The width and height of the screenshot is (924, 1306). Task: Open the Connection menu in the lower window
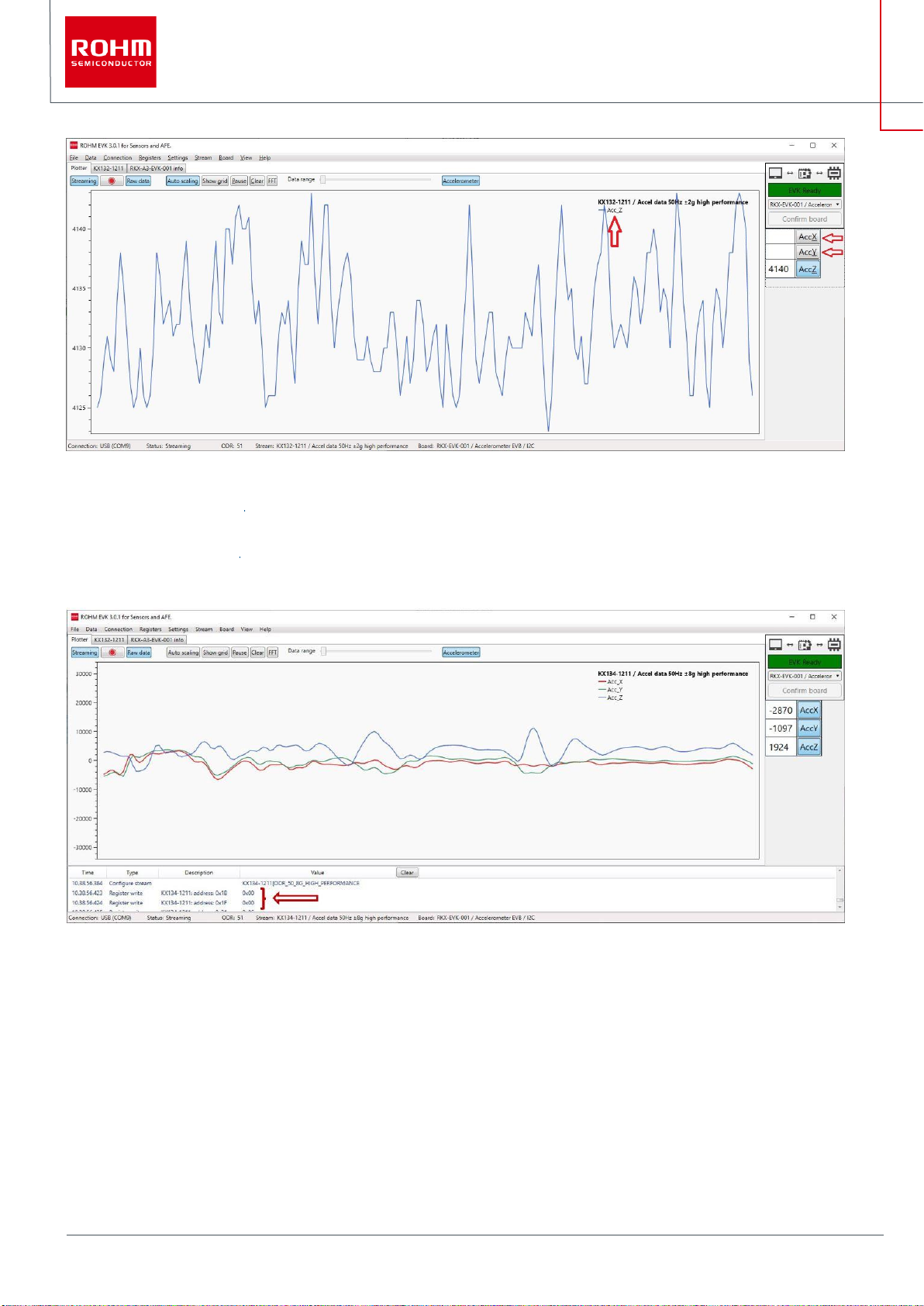[119, 629]
